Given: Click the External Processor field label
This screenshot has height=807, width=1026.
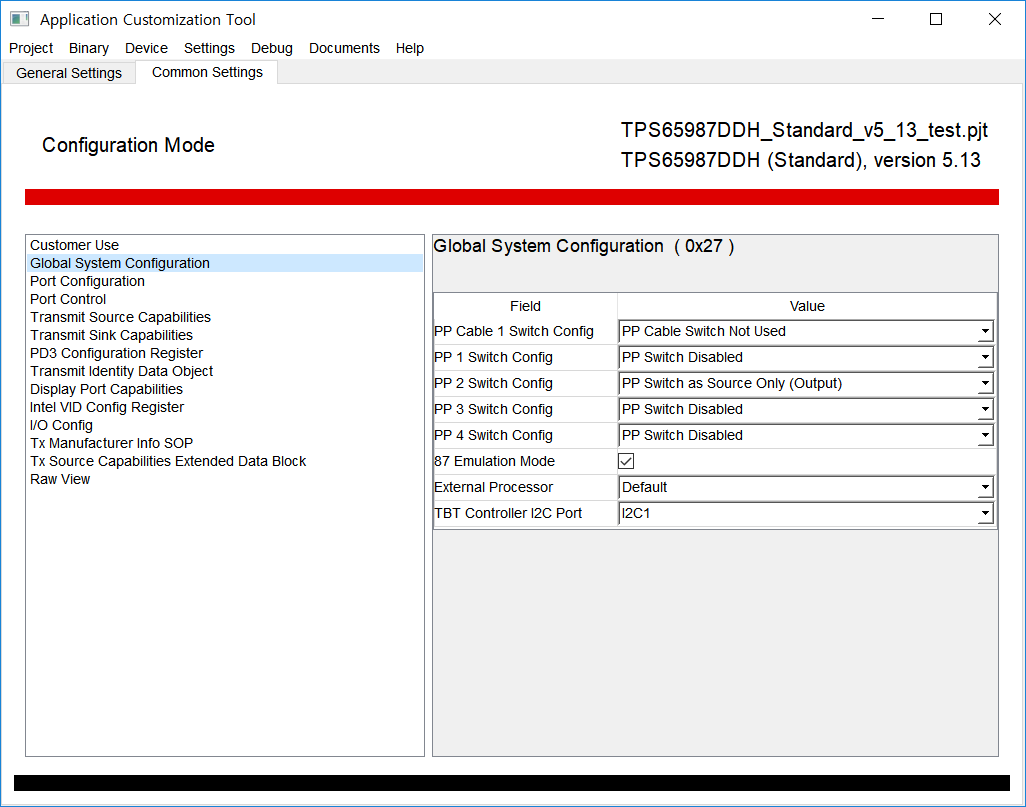Looking at the screenshot, I should pyautogui.click(x=493, y=487).
